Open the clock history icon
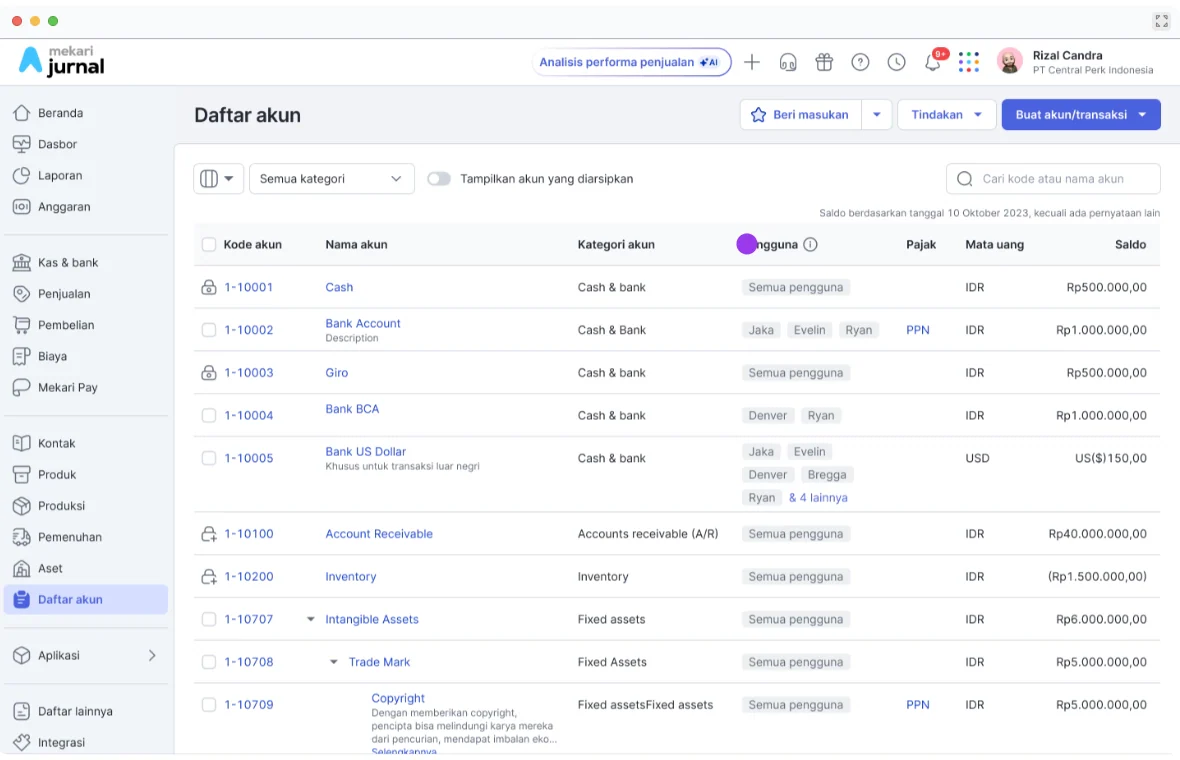This screenshot has width=1180, height=760. pos(896,62)
